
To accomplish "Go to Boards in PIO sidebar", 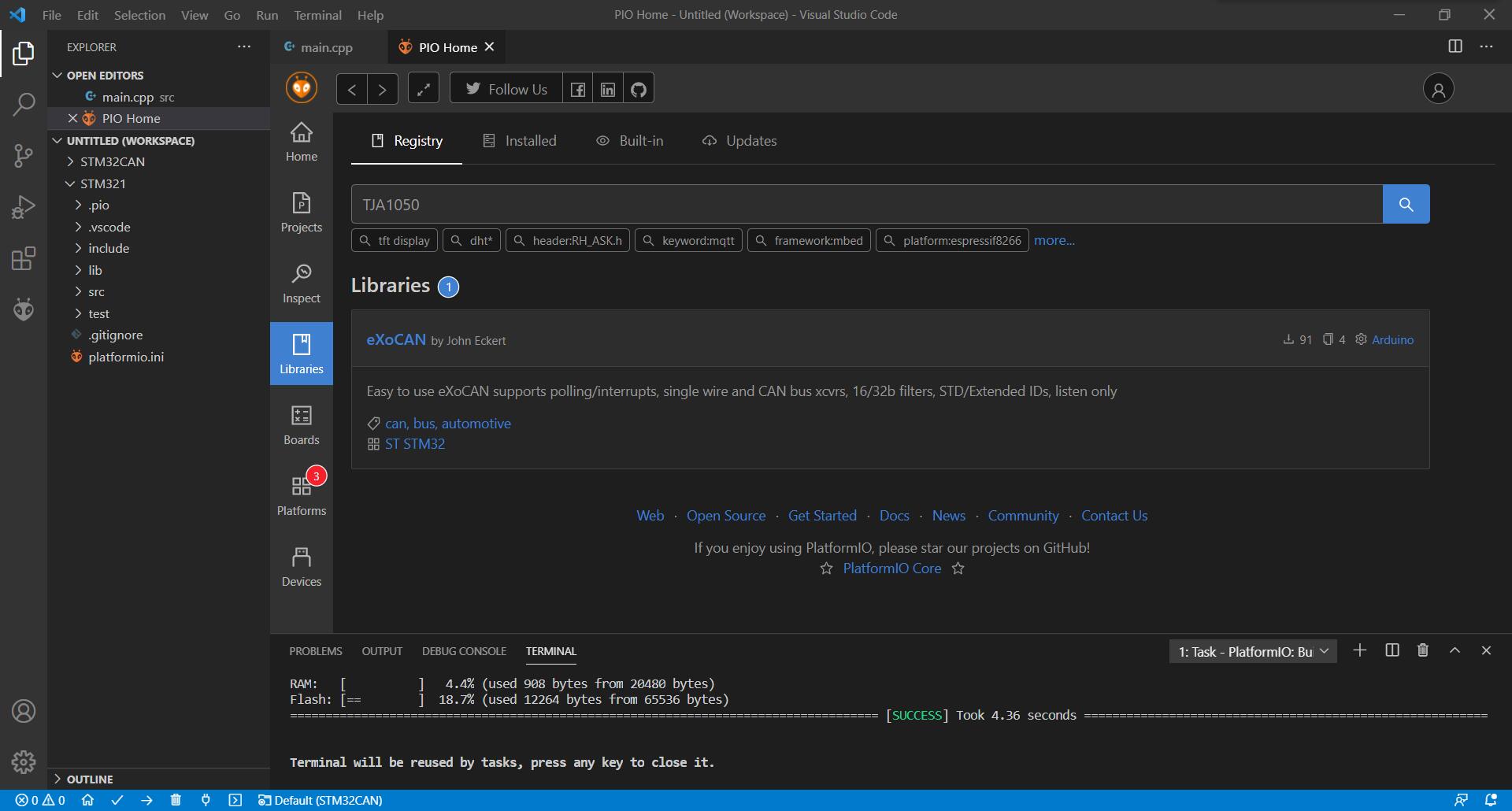I will point(302,424).
